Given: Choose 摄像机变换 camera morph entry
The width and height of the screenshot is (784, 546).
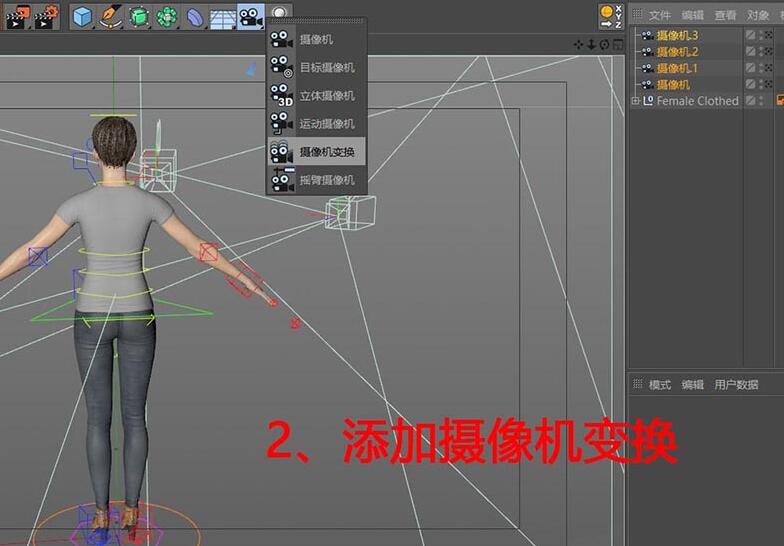Looking at the screenshot, I should pos(316,152).
